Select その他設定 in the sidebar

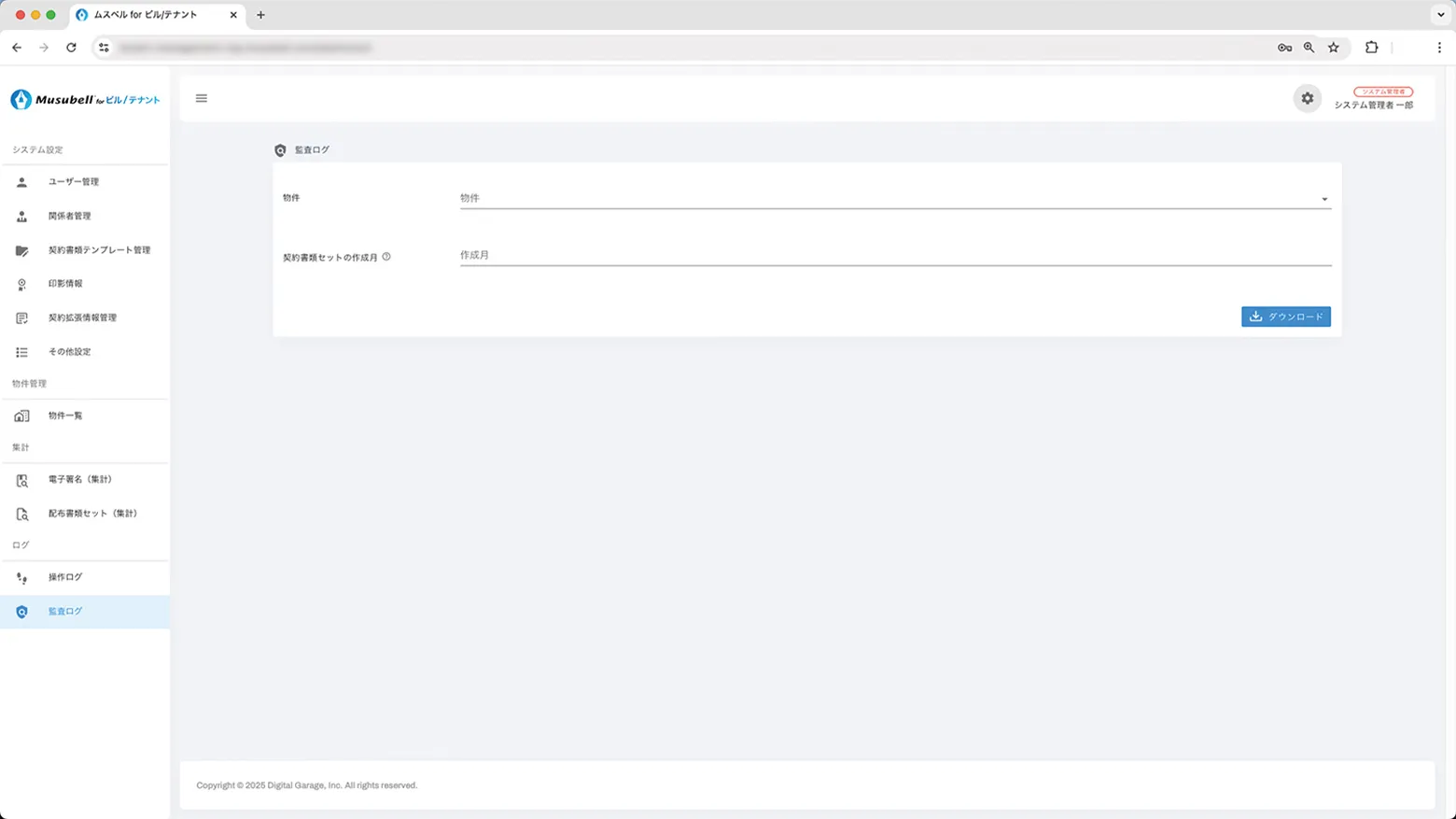pos(69,352)
